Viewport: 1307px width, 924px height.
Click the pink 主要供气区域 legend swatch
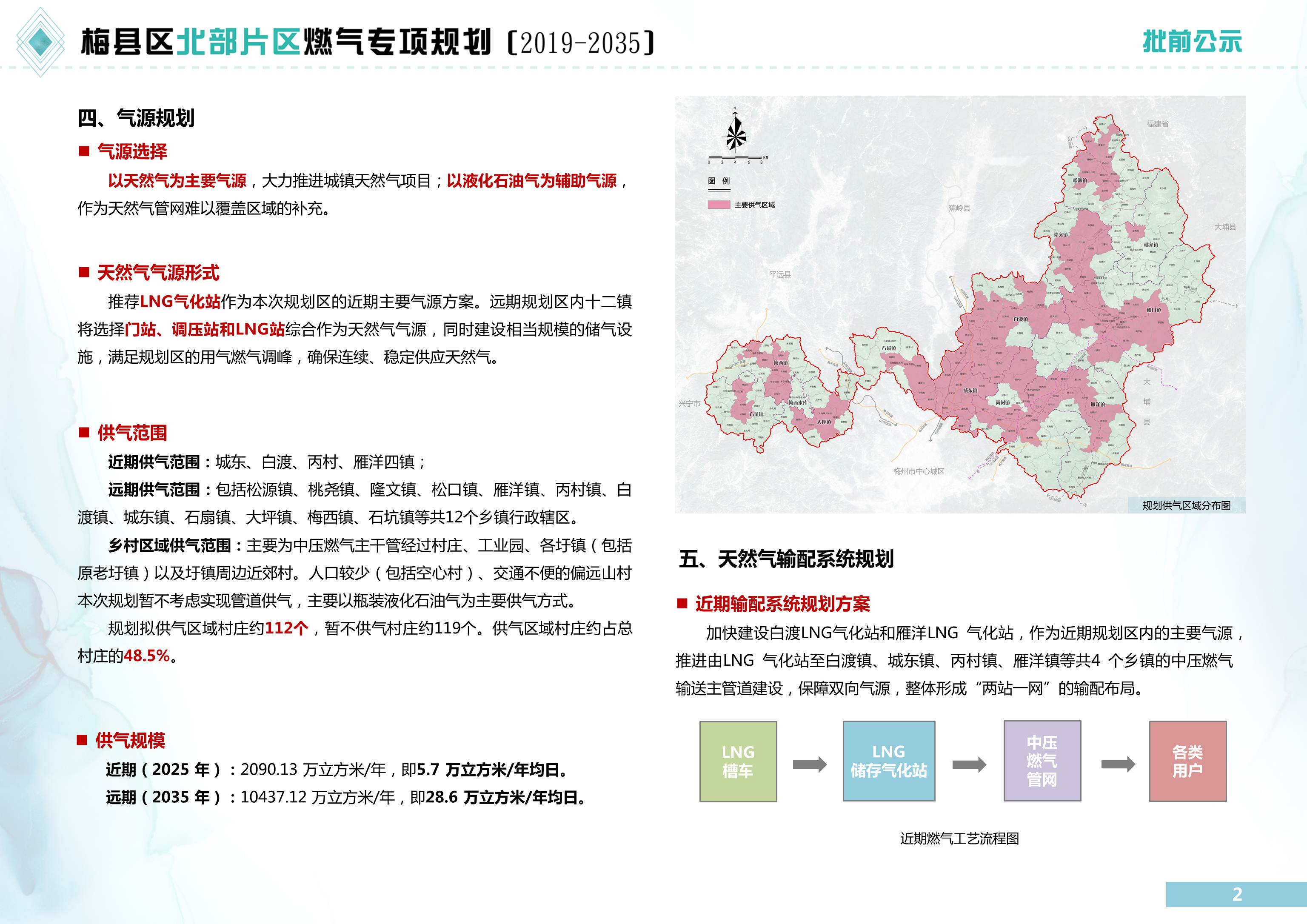tap(719, 205)
